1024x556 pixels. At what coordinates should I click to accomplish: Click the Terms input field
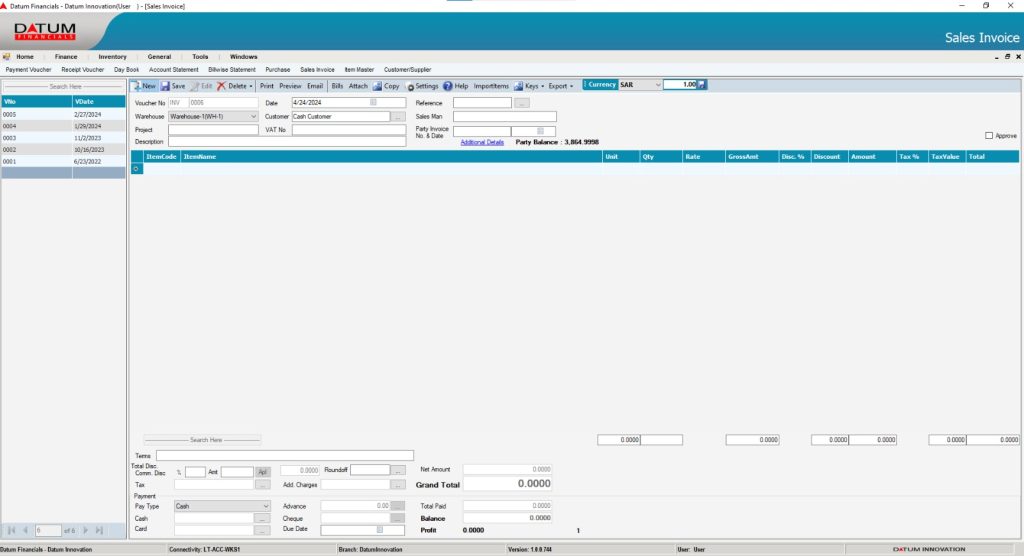285,455
